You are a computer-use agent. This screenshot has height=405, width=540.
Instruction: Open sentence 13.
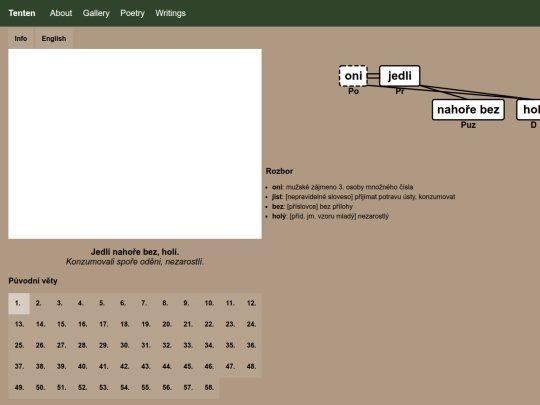[x=19, y=324]
